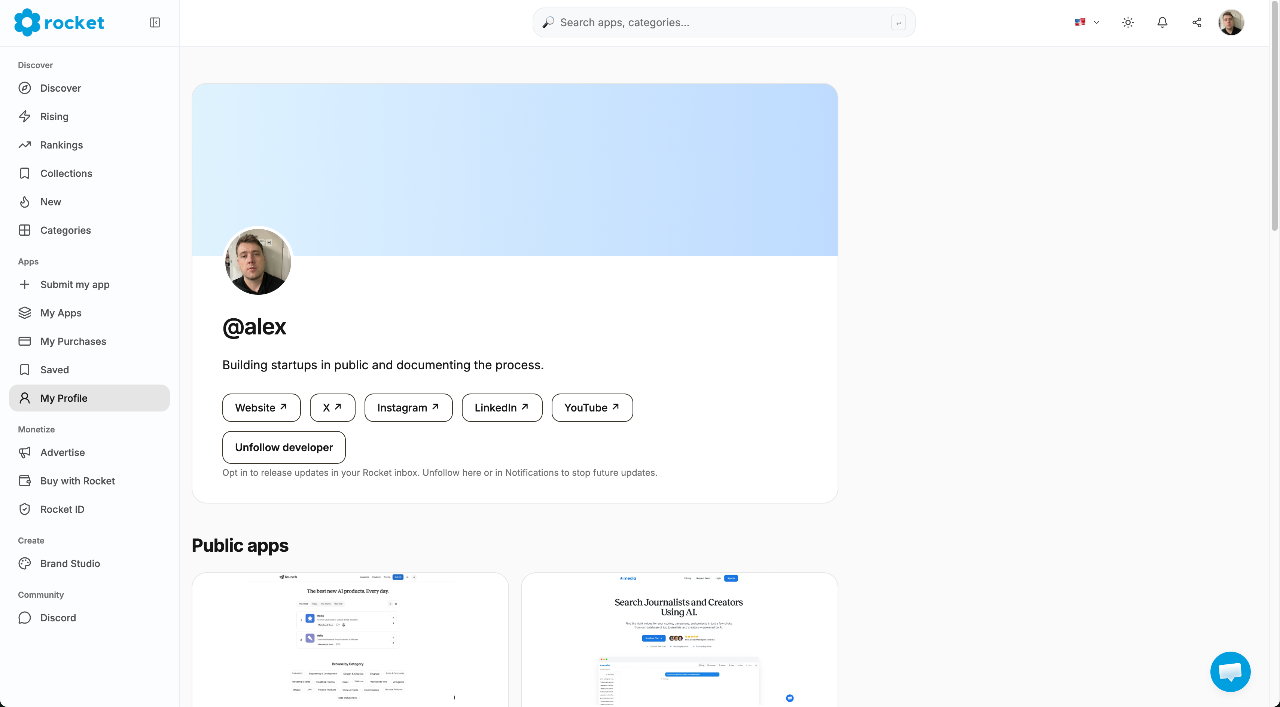
Task: Click the @alex username text
Action: click(x=254, y=327)
